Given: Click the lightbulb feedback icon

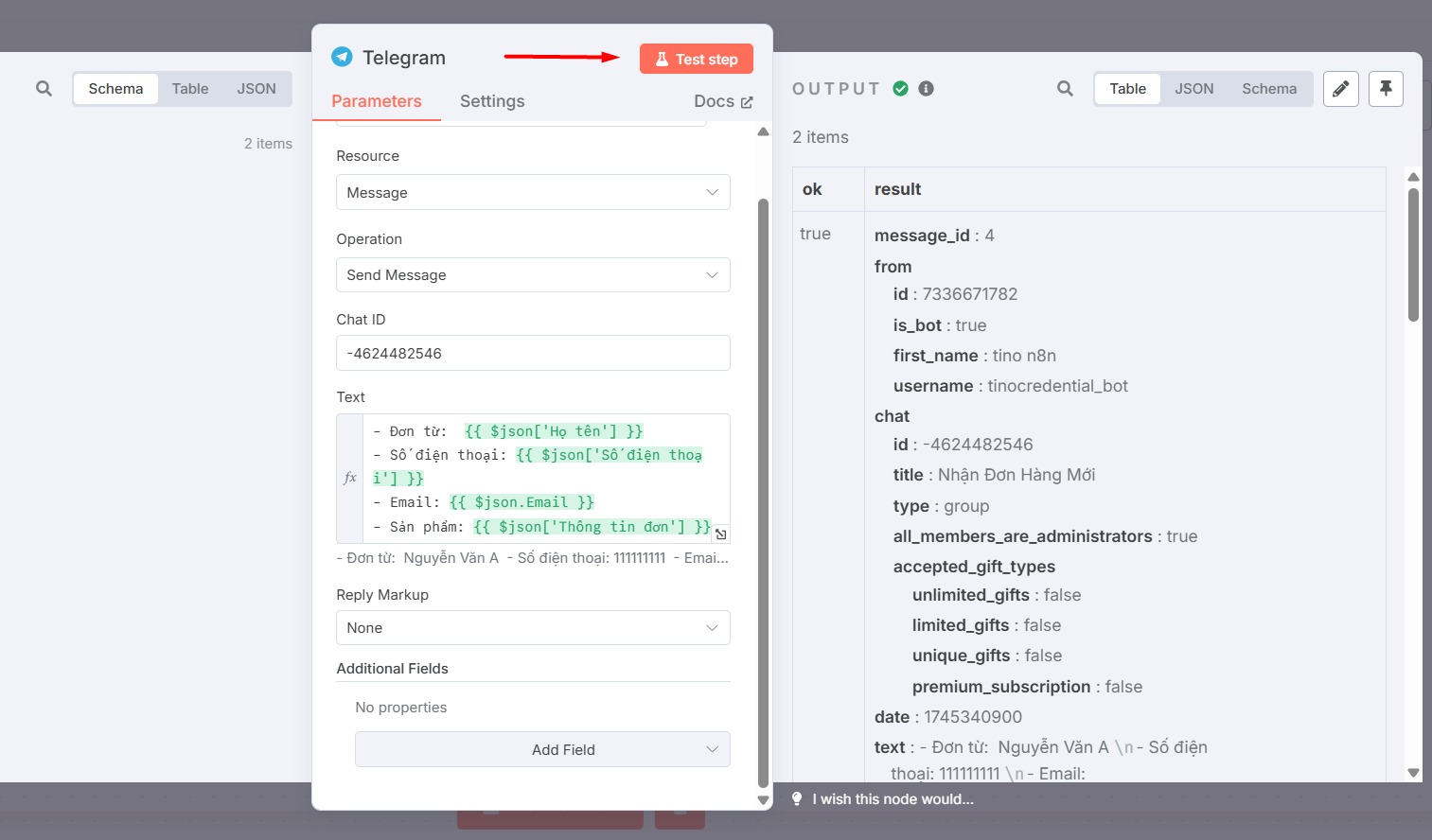Looking at the screenshot, I should click(x=797, y=799).
